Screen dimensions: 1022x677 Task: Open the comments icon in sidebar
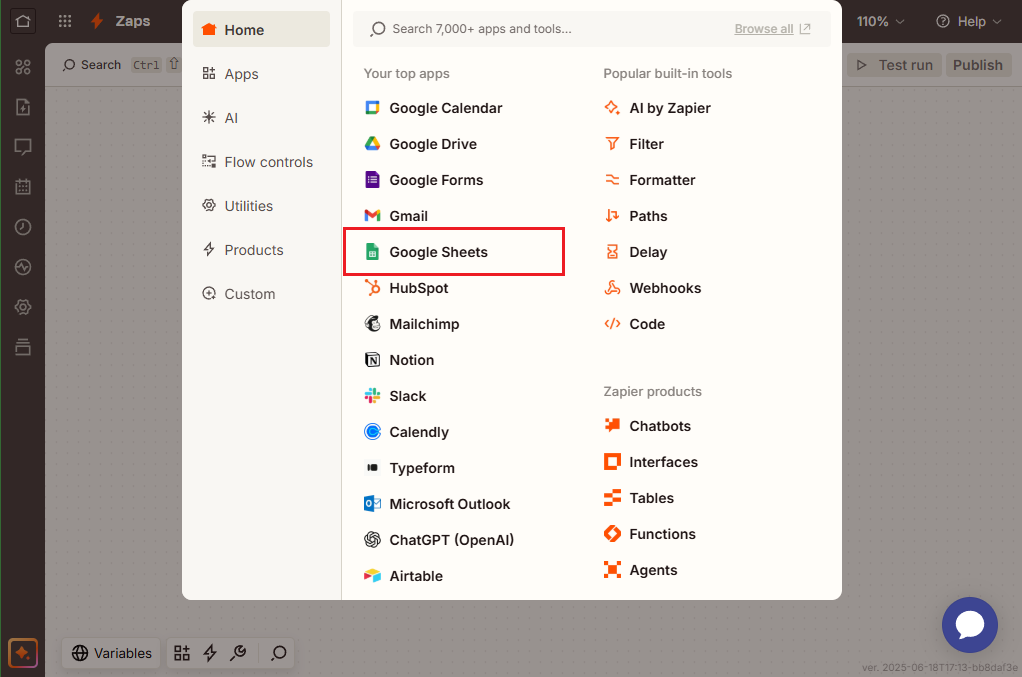23,147
